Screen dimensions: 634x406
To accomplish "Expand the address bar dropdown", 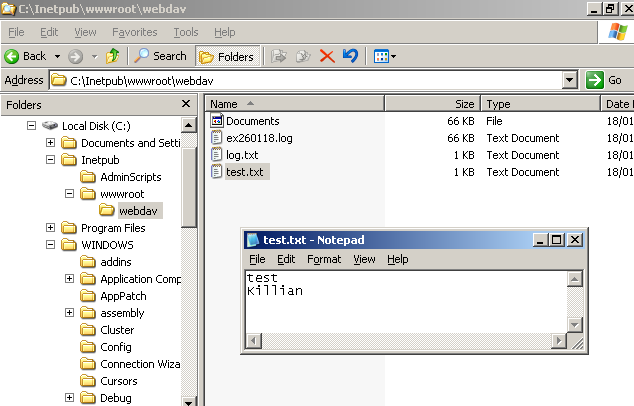I will 569,80.
